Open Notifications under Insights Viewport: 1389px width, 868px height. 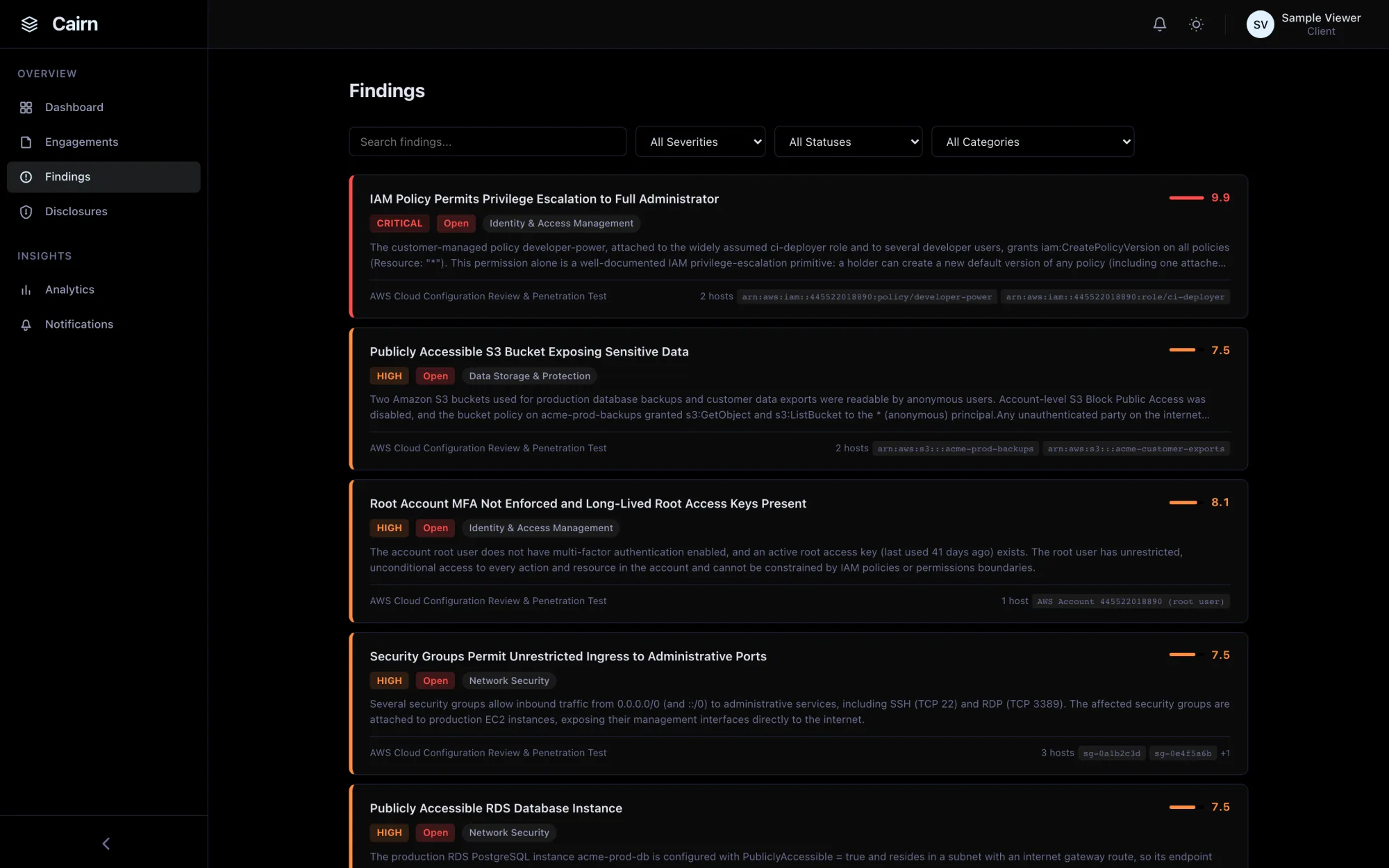(x=103, y=324)
